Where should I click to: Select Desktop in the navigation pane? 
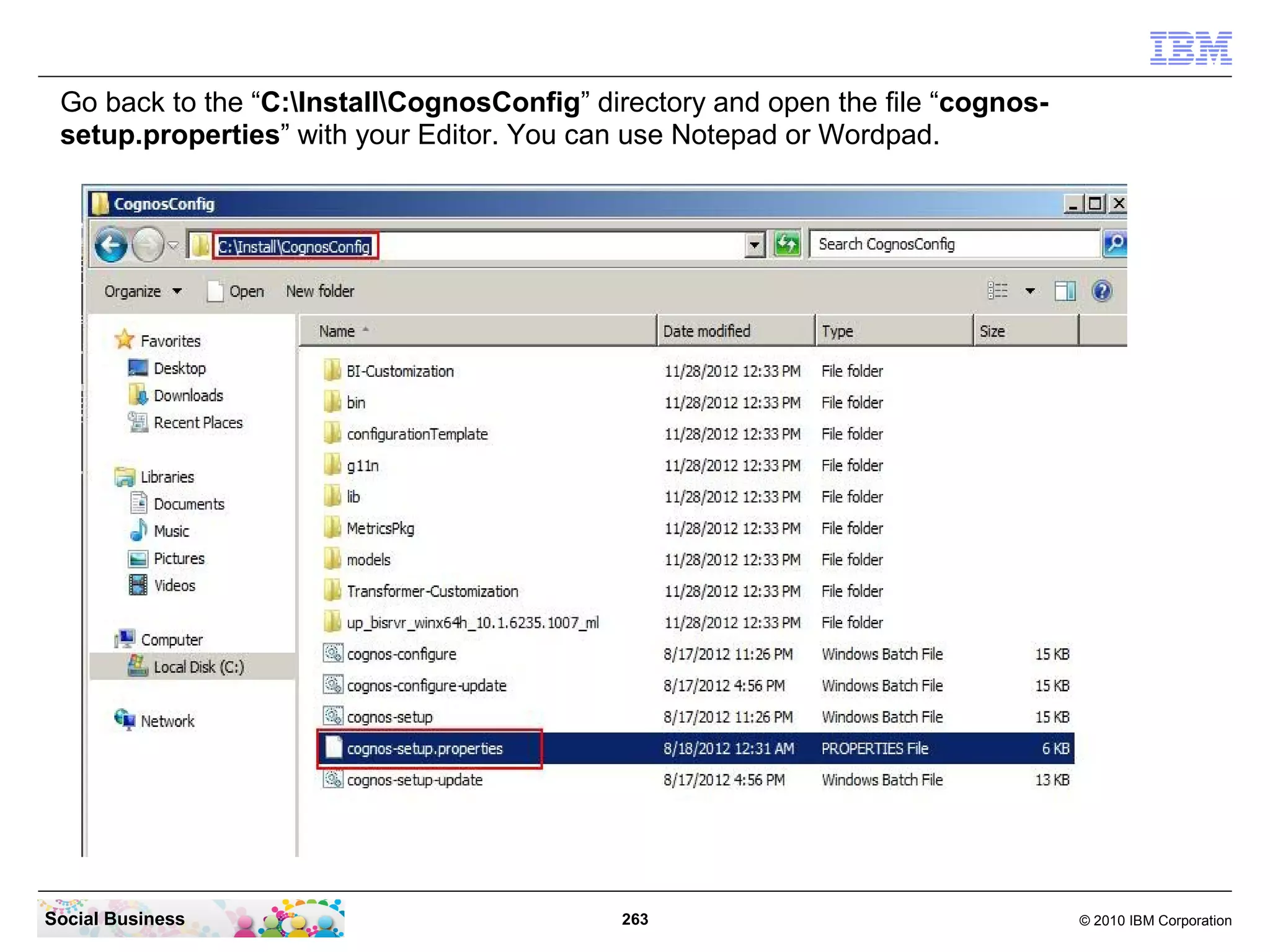tap(180, 368)
